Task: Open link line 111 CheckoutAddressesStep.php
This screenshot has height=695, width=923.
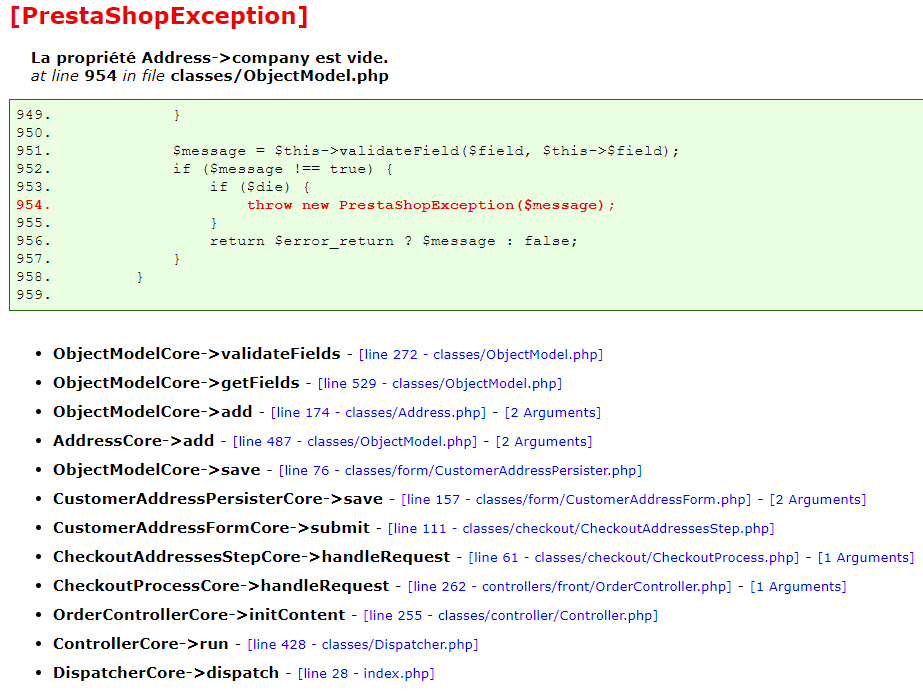Action: [581, 528]
